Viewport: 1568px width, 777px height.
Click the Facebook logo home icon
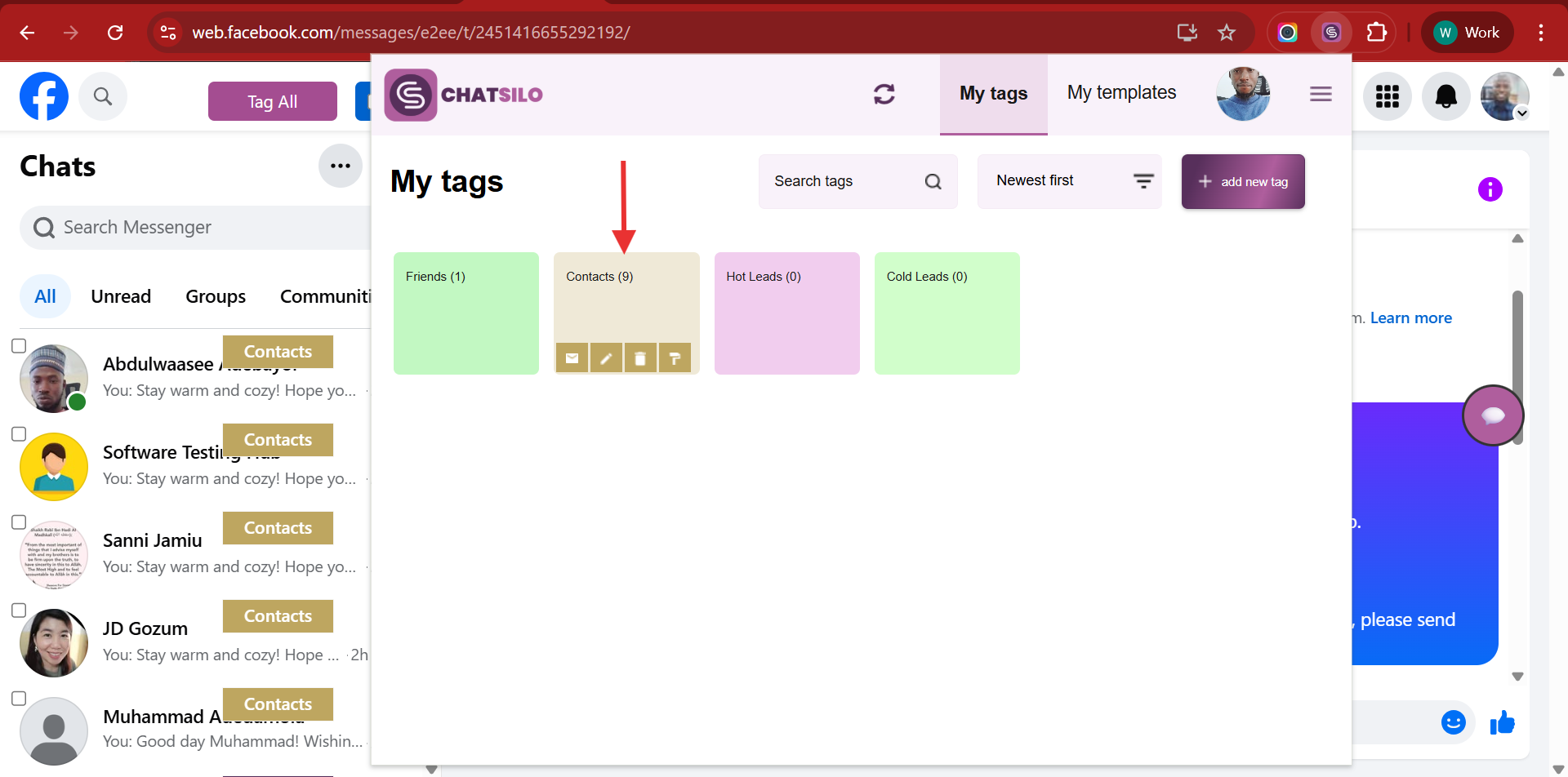[44, 96]
